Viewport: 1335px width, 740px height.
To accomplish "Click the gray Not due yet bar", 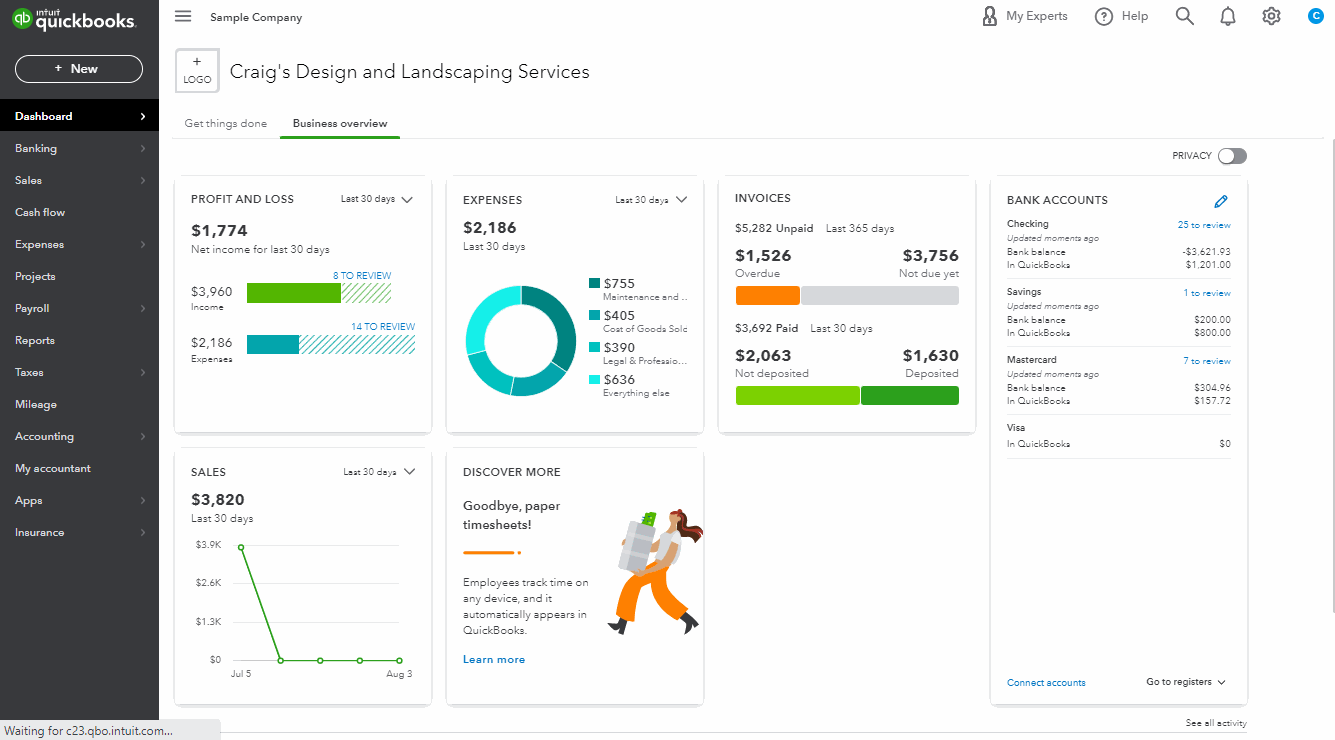I will (x=880, y=295).
